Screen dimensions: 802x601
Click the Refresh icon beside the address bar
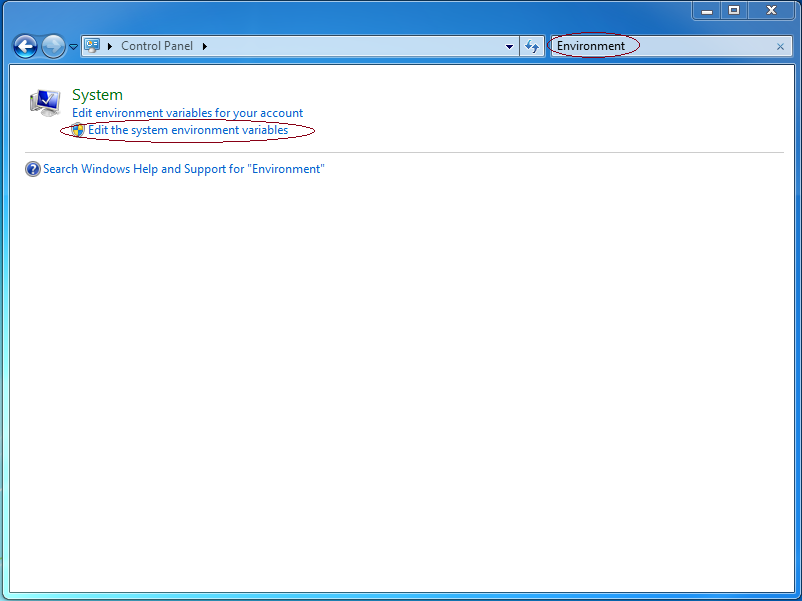pyautogui.click(x=533, y=46)
